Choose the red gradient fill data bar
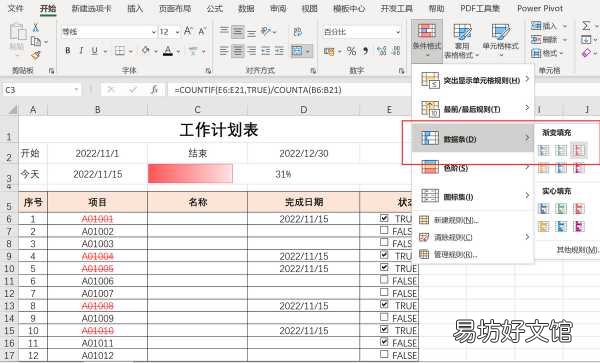The width and height of the screenshot is (600, 363). tap(579, 150)
